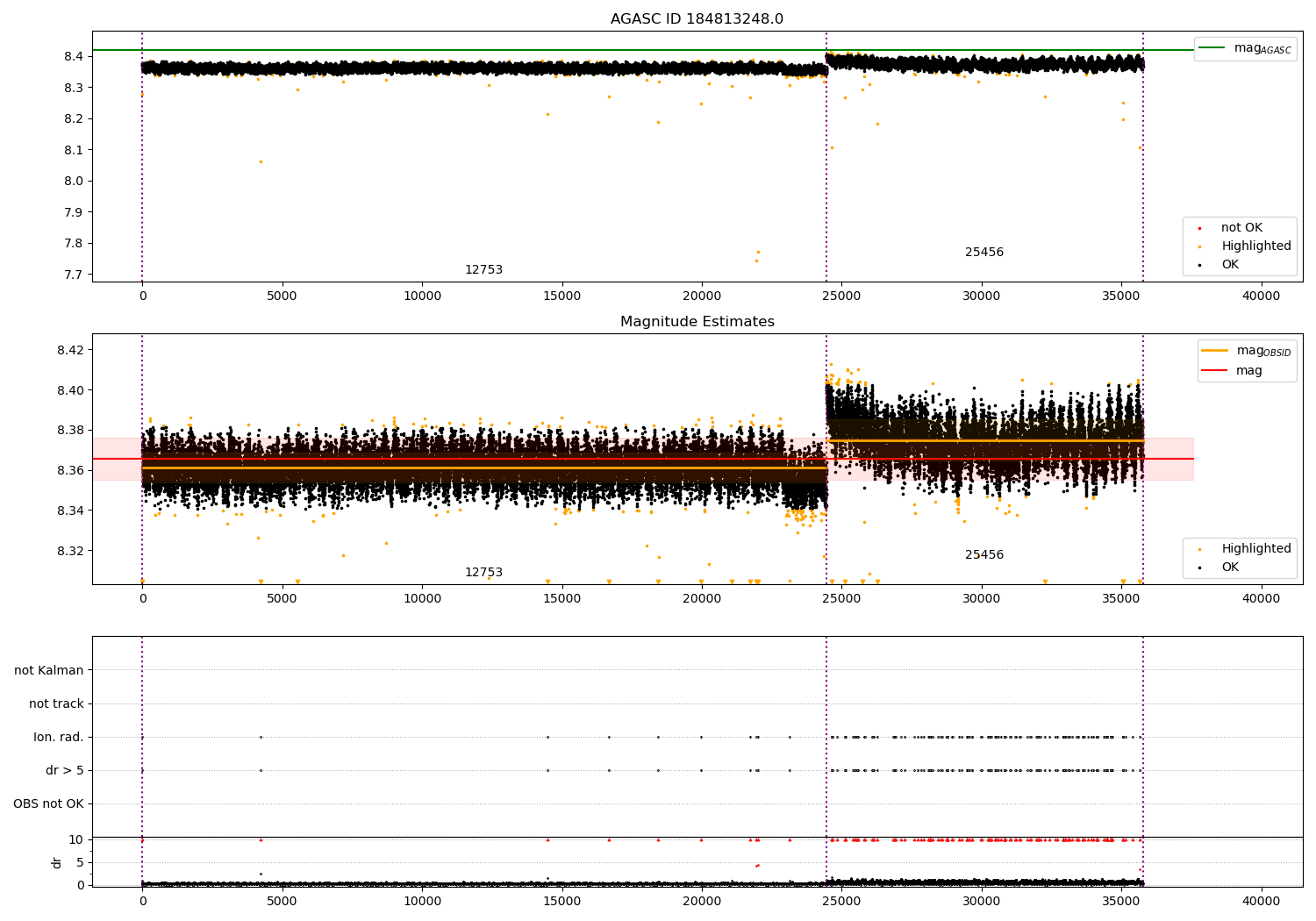Click the "8.36" y-axis tick label
1316x921 pixels.
point(69,470)
